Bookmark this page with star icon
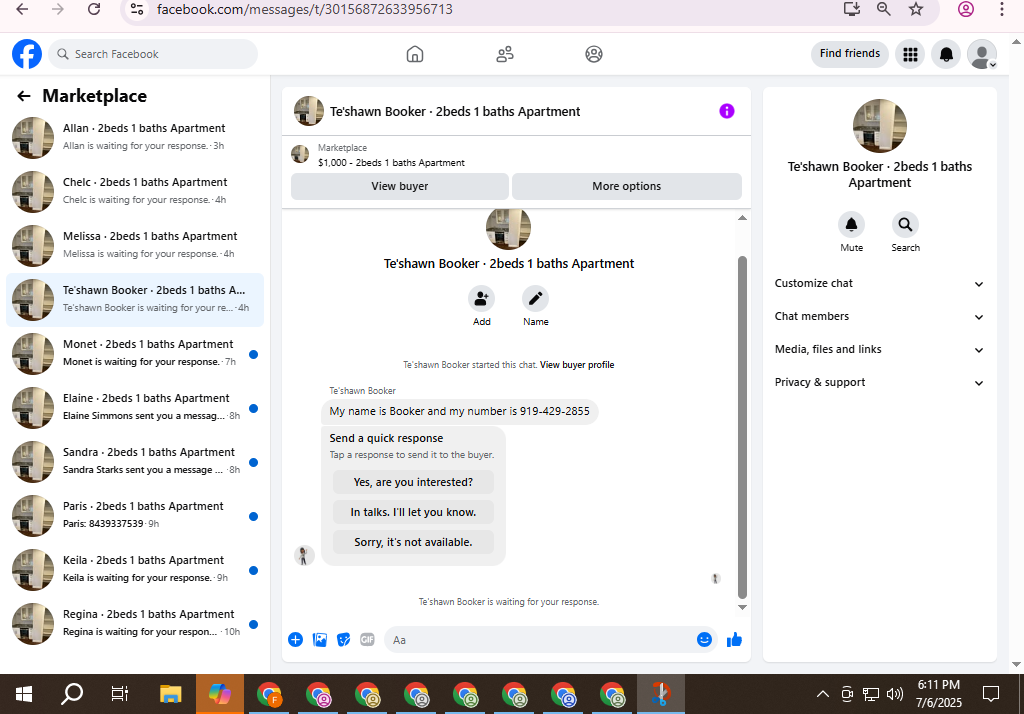This screenshot has width=1024, height=714. pos(916,9)
